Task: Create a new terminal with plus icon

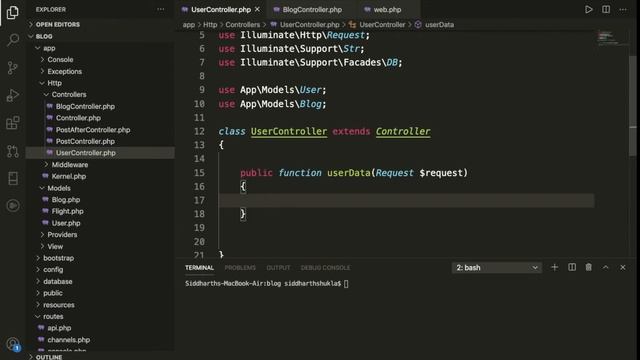Action: tap(554, 267)
